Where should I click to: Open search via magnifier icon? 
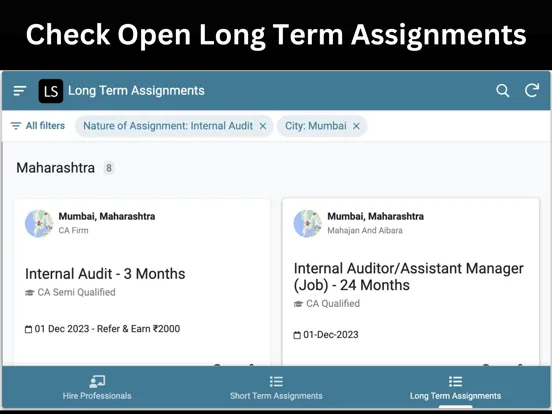tap(502, 90)
